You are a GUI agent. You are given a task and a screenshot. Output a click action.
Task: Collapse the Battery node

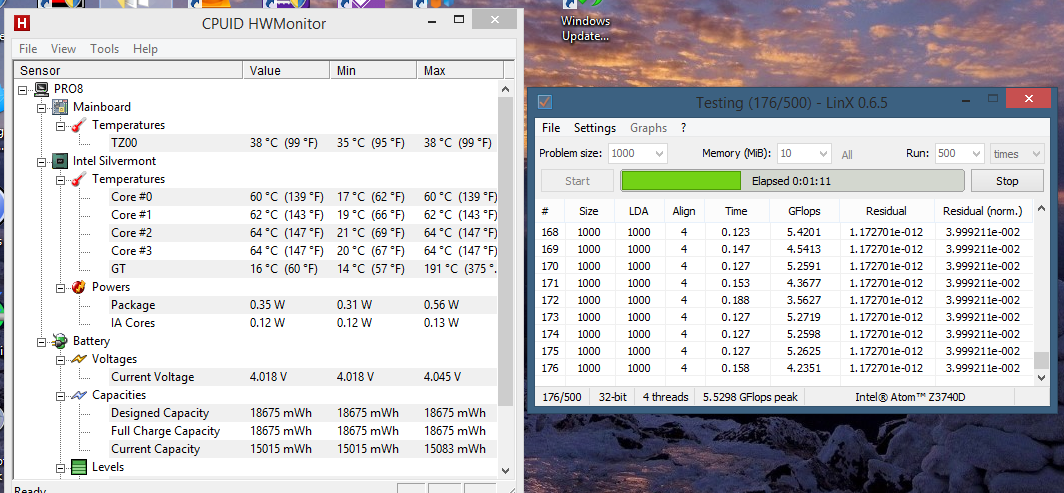click(x=41, y=341)
